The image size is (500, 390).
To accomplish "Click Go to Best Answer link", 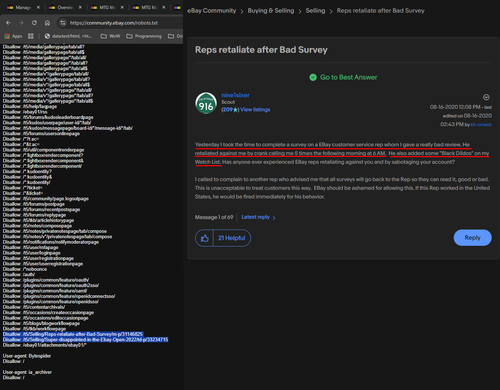I will (x=348, y=77).
